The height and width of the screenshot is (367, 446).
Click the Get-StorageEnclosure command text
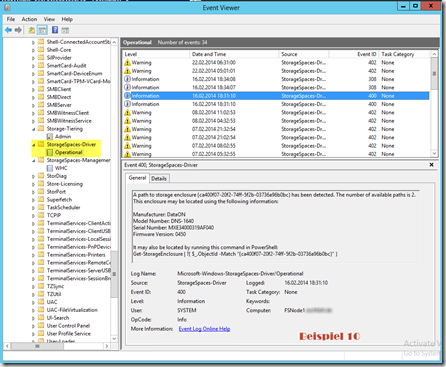click(x=235, y=254)
